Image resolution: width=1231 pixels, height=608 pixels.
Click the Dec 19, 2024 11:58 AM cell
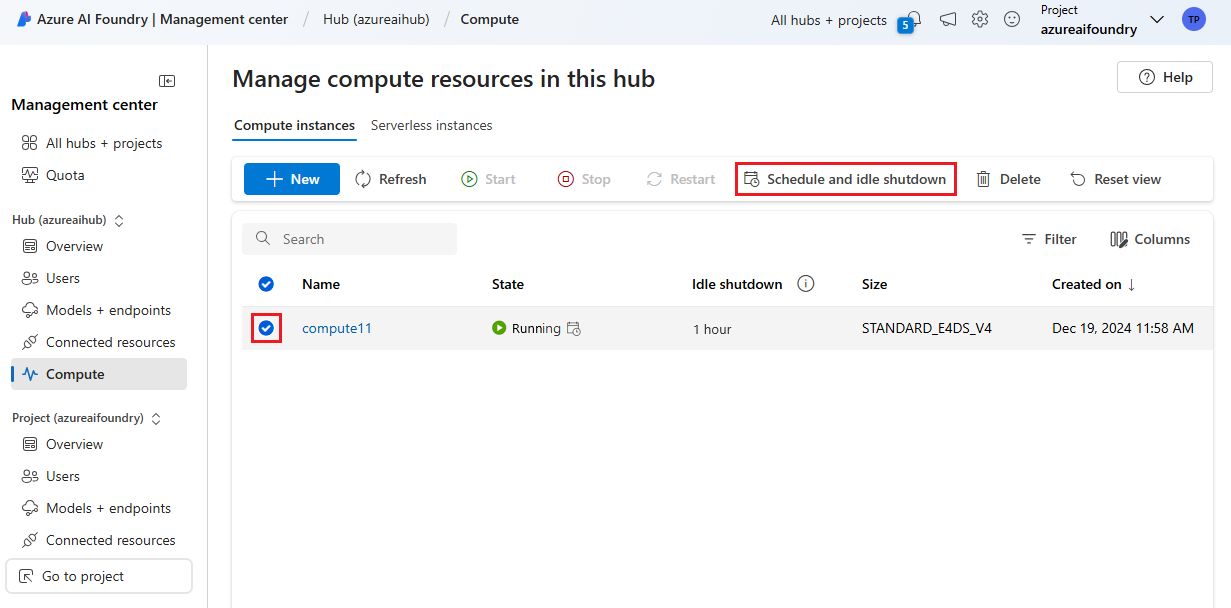(1122, 328)
